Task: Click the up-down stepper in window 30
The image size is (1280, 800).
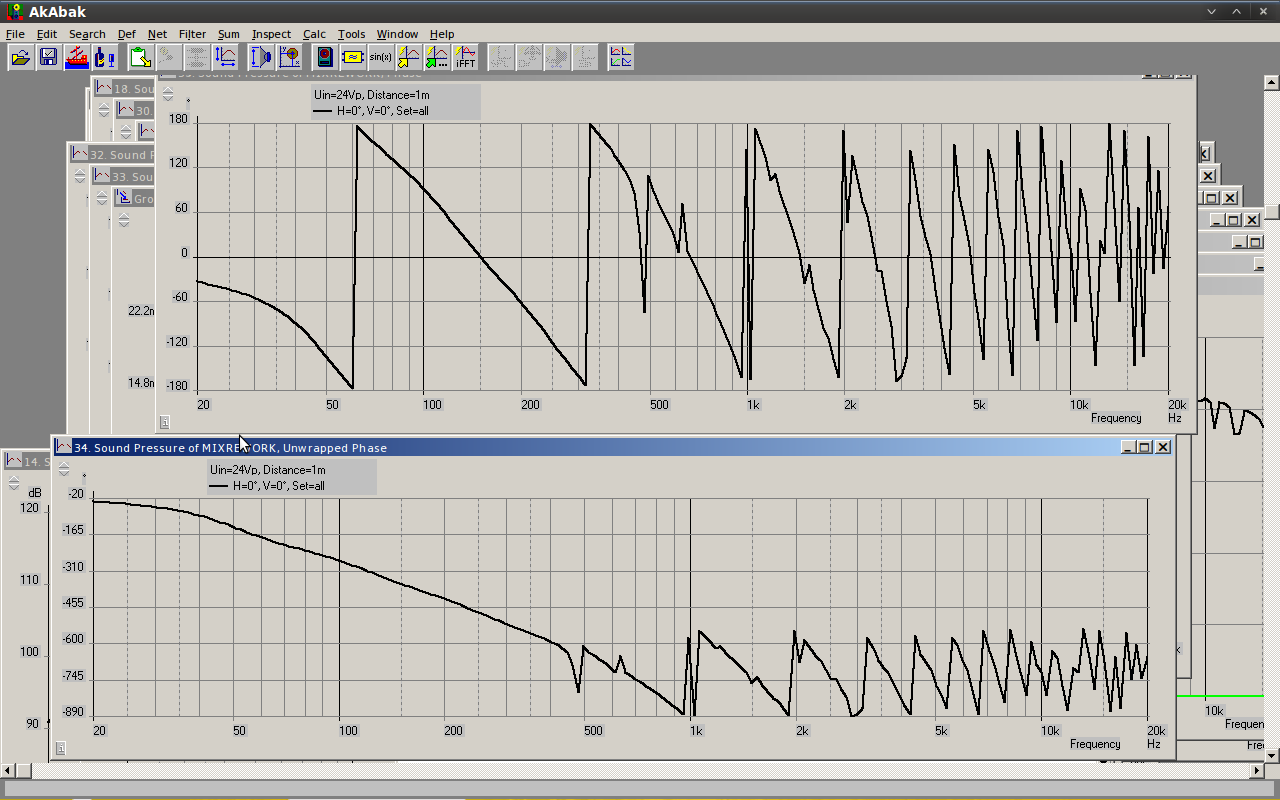Action: tap(124, 132)
